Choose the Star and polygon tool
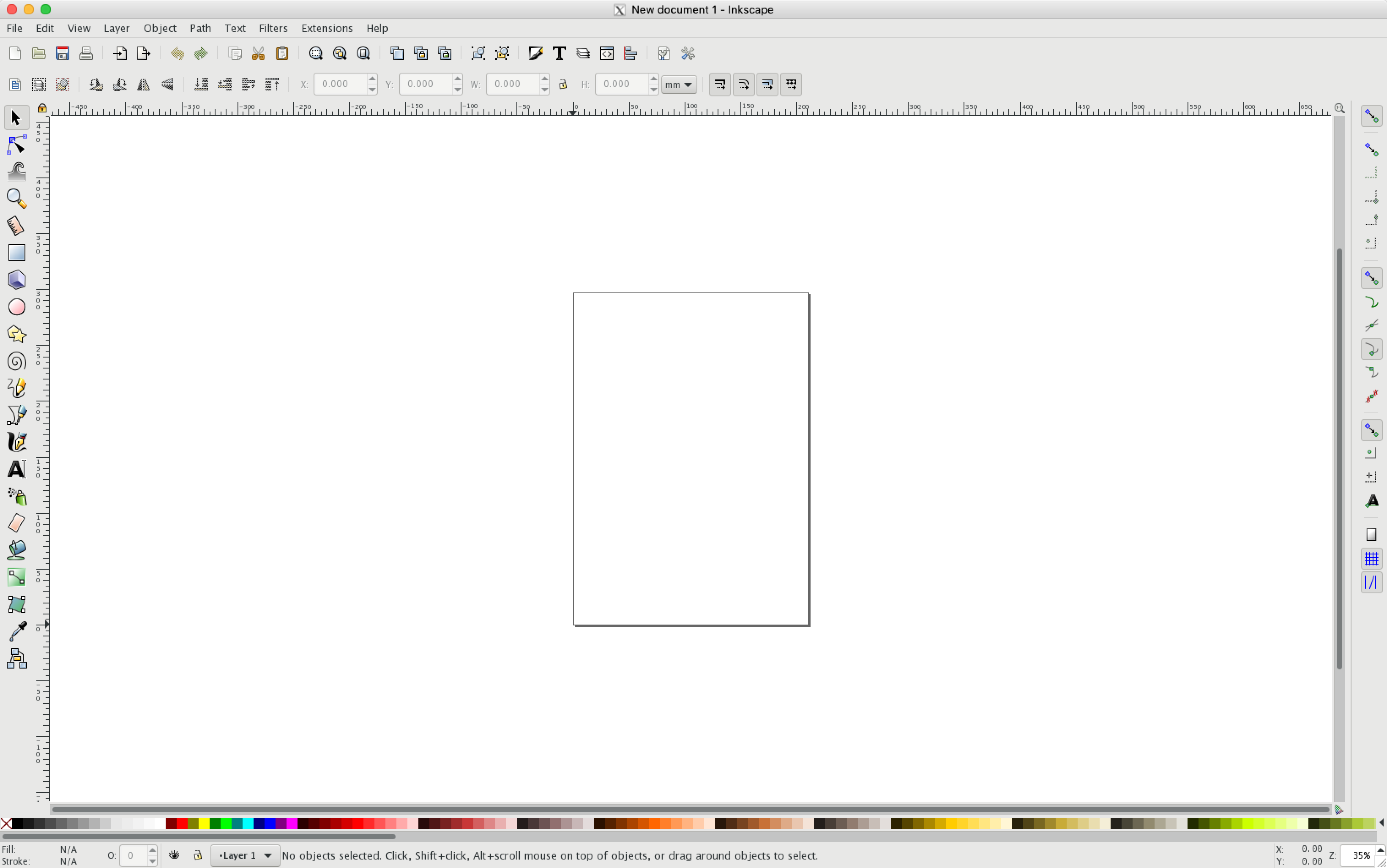Image resolution: width=1387 pixels, height=868 pixels. click(x=16, y=334)
